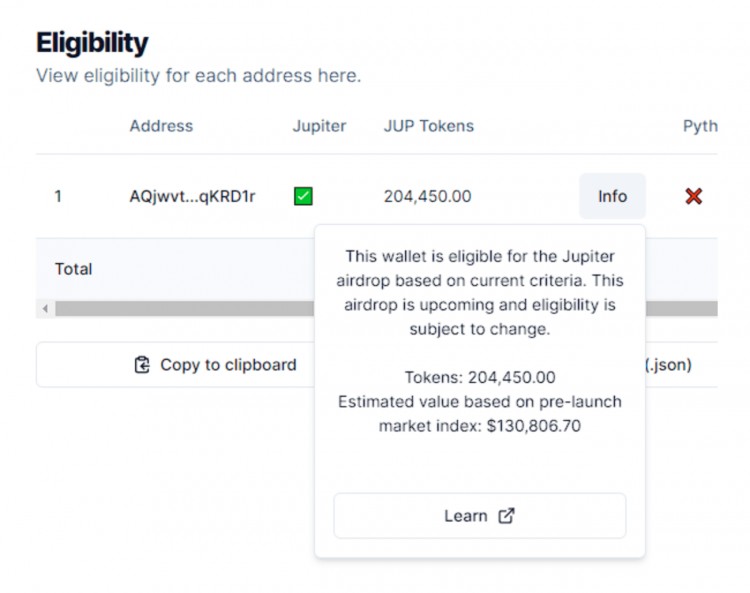The width and height of the screenshot is (750, 593).
Task: Click the JUP Tokens column header
Action: [x=429, y=126]
